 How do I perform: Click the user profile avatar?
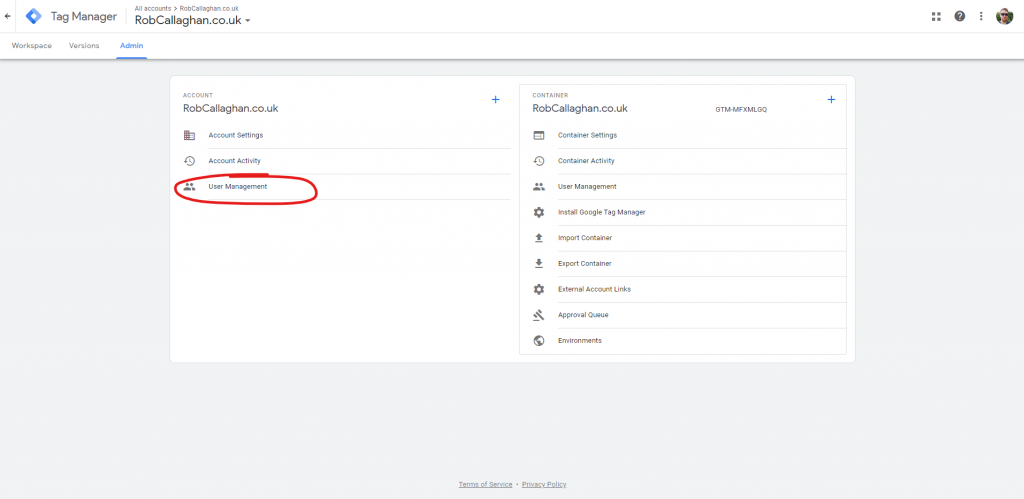click(x=1004, y=16)
